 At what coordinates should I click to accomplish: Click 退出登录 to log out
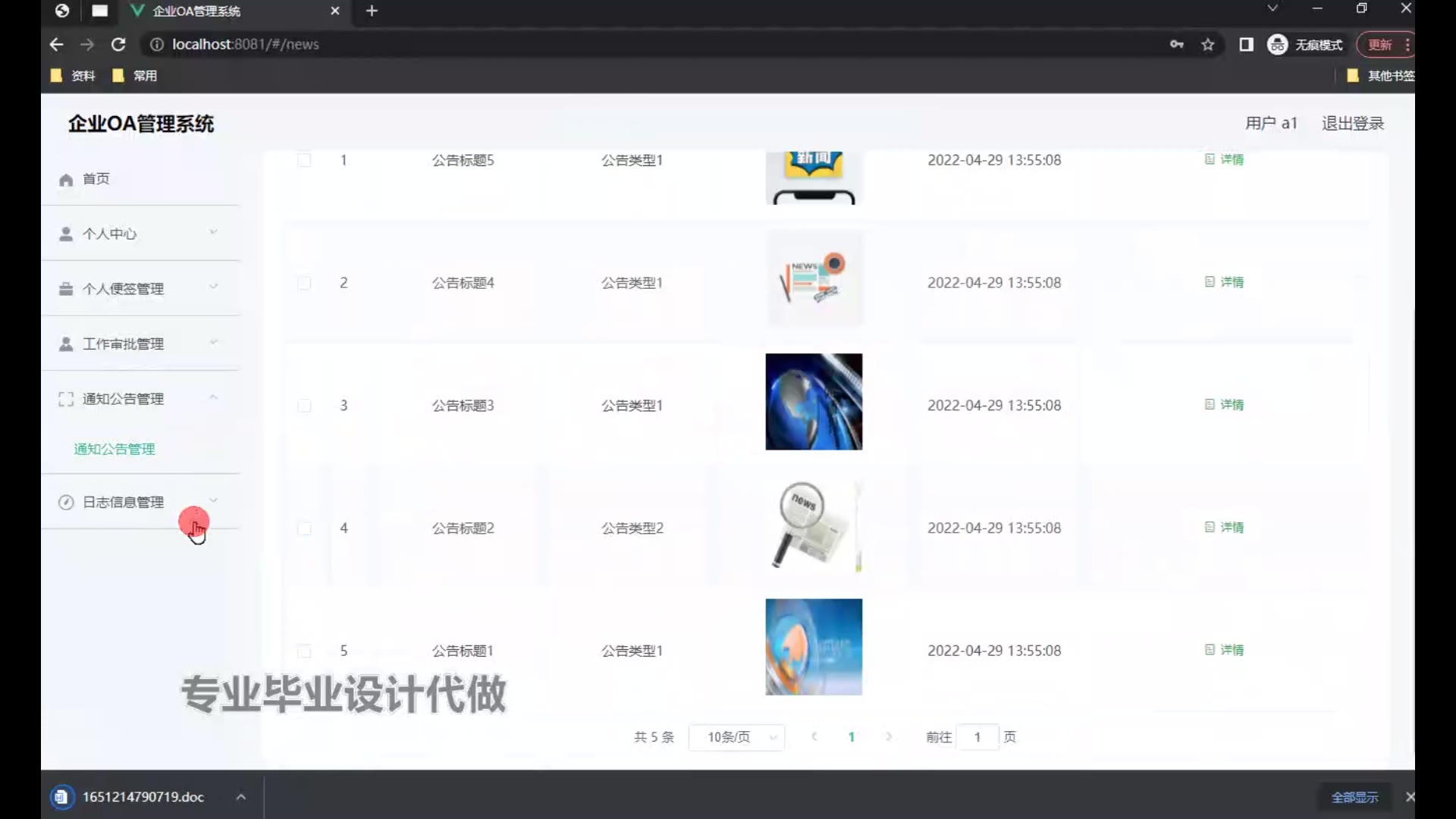pos(1352,124)
